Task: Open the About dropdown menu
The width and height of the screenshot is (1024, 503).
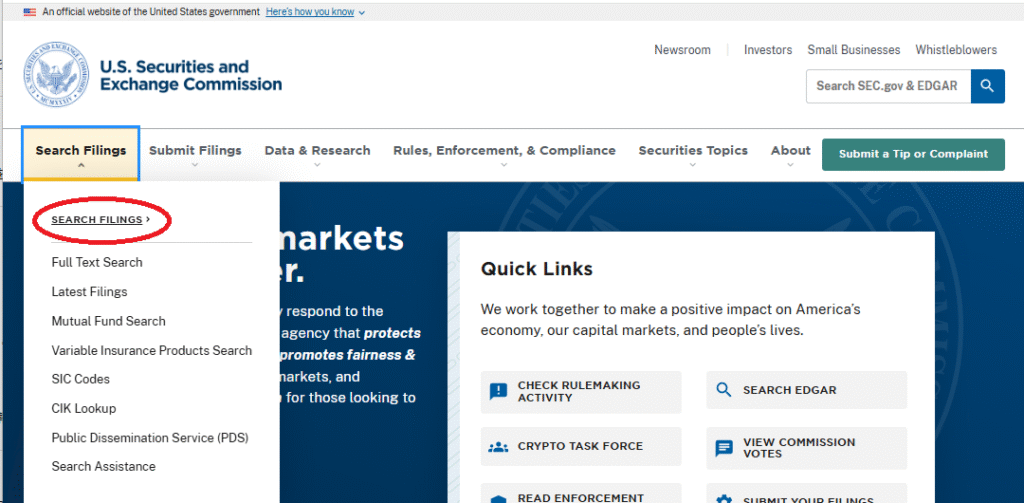Action: tap(790, 154)
